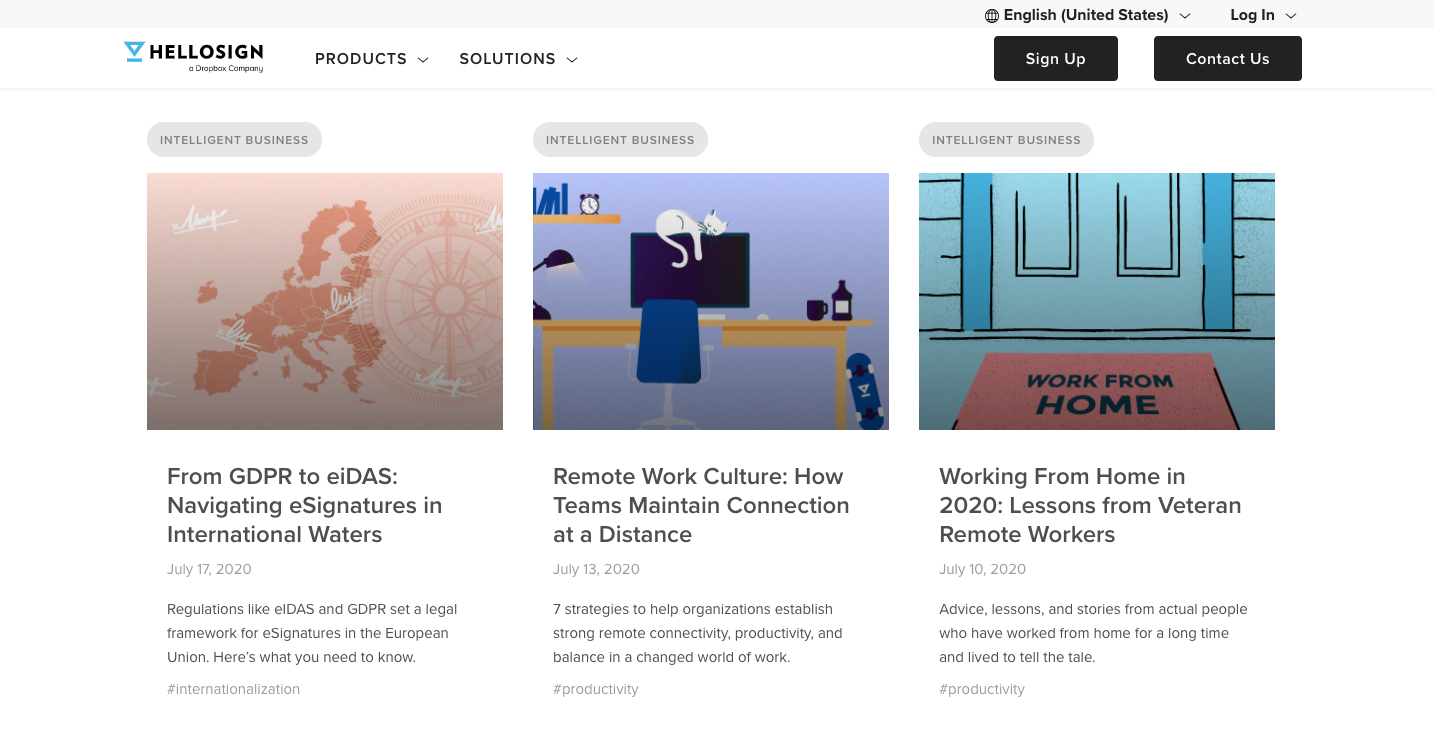Open the SOLUTIONS menu
The image size is (1434, 740).
[507, 59]
